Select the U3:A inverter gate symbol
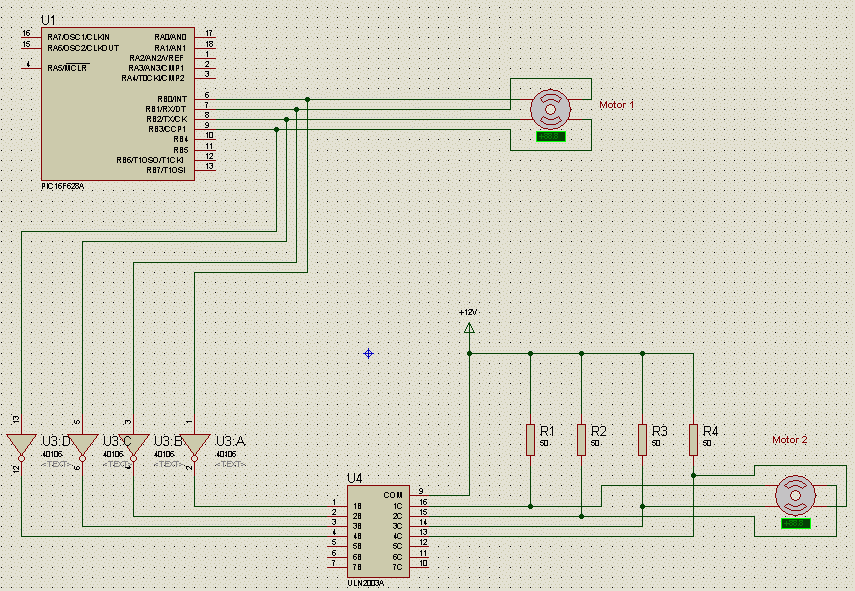855x591 pixels. click(194, 445)
